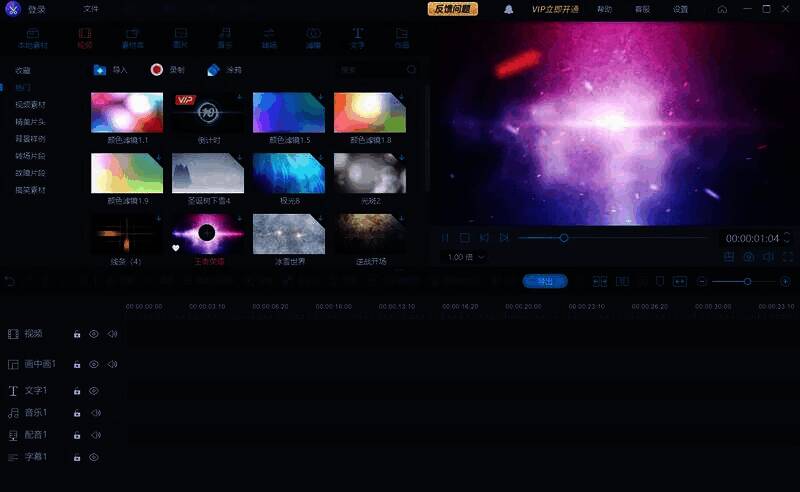The image size is (800, 492).
Task: Hide the 画中画1 track using eye icon
Action: pos(94,364)
